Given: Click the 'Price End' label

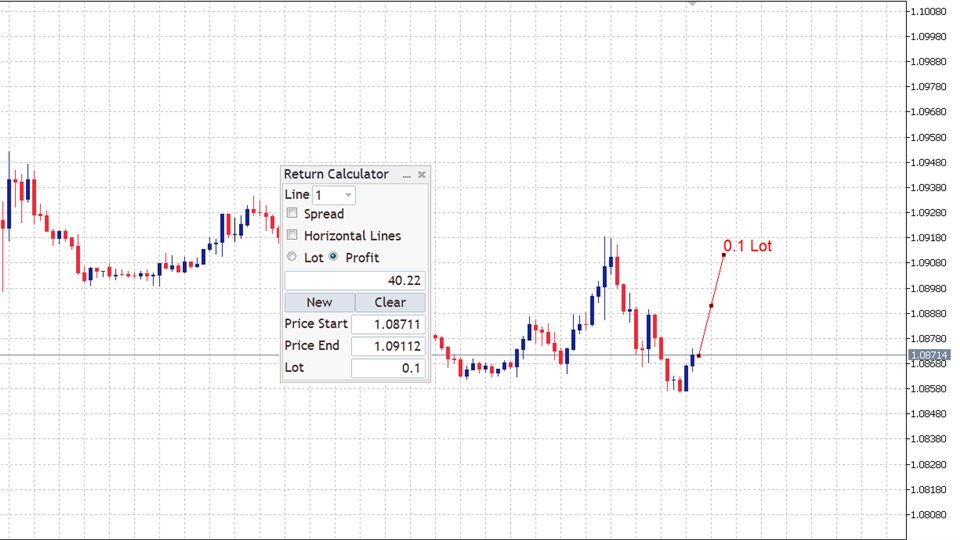Looking at the screenshot, I should click(312, 345).
